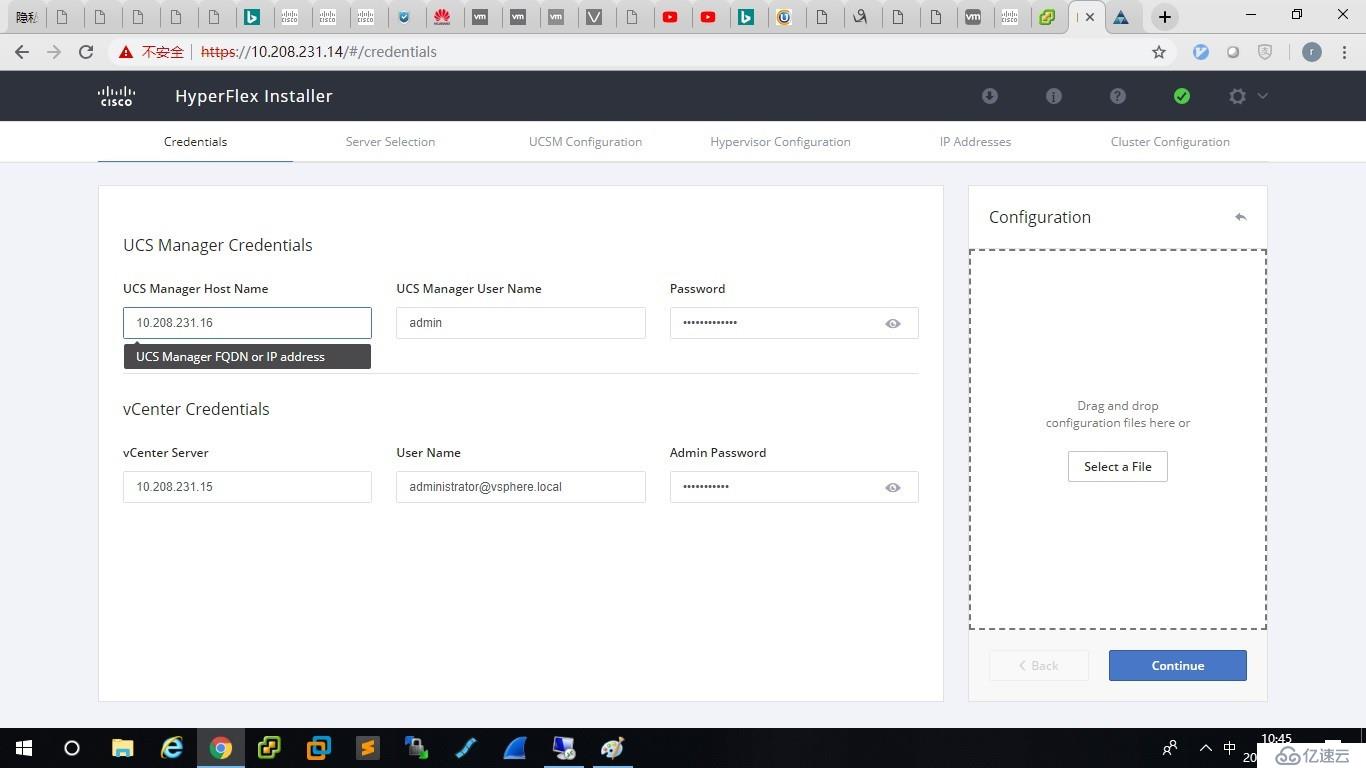Viewport: 1366px width, 768px height.
Task: Switch to the Credentials step tab
Action: [x=195, y=142]
